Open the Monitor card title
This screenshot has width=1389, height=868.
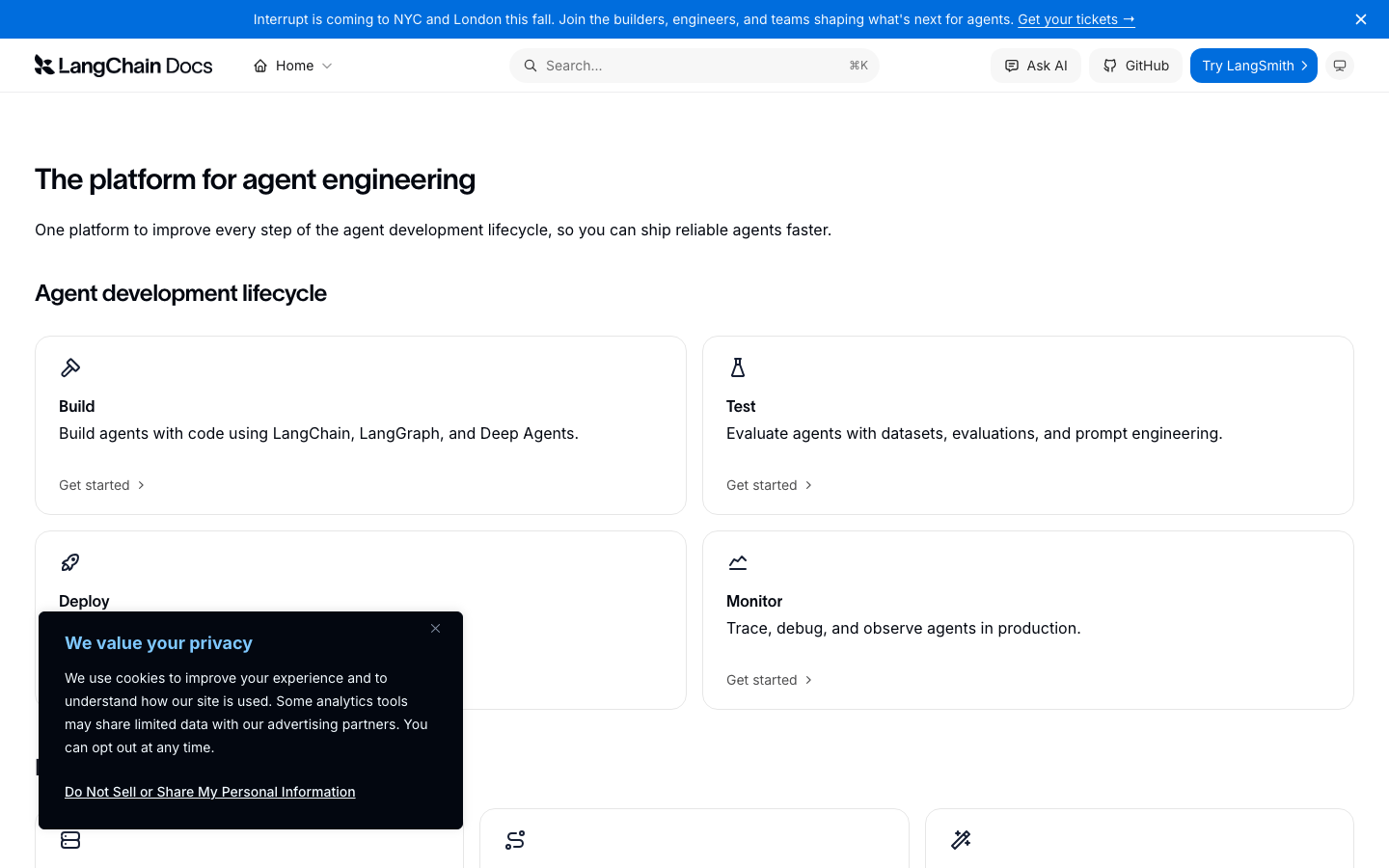pos(754,601)
